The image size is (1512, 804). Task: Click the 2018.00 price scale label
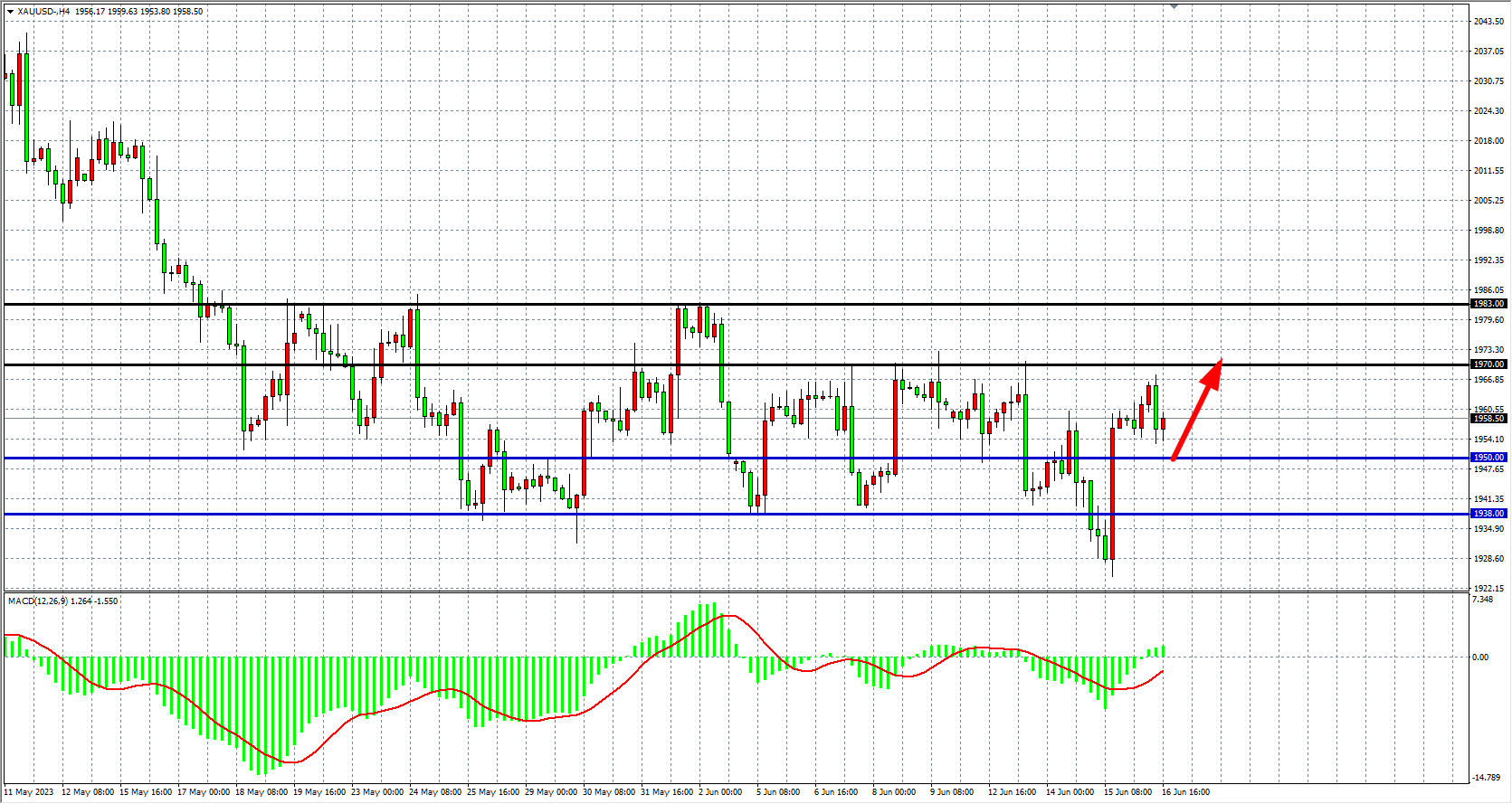[x=1488, y=141]
